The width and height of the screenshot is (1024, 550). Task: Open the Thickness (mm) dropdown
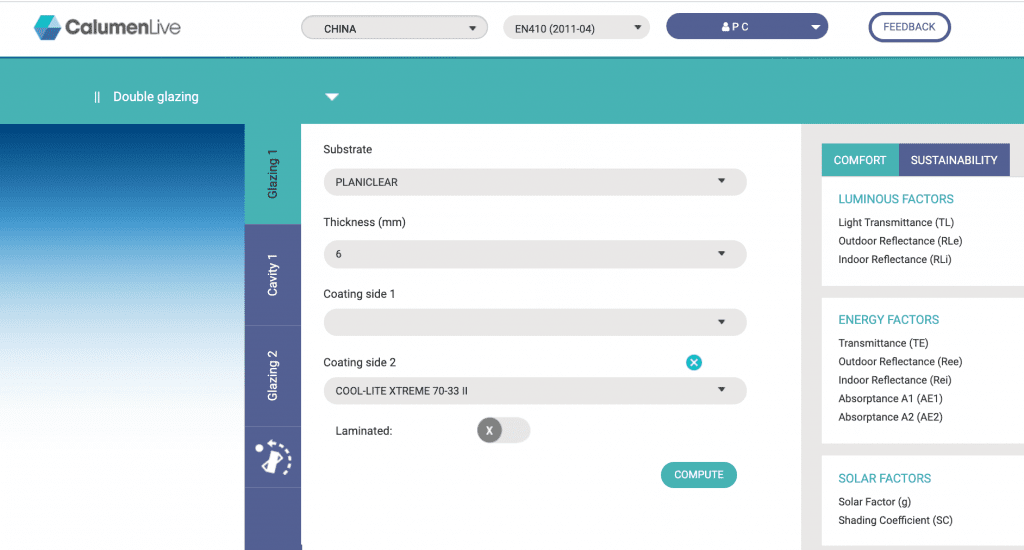[x=534, y=254]
